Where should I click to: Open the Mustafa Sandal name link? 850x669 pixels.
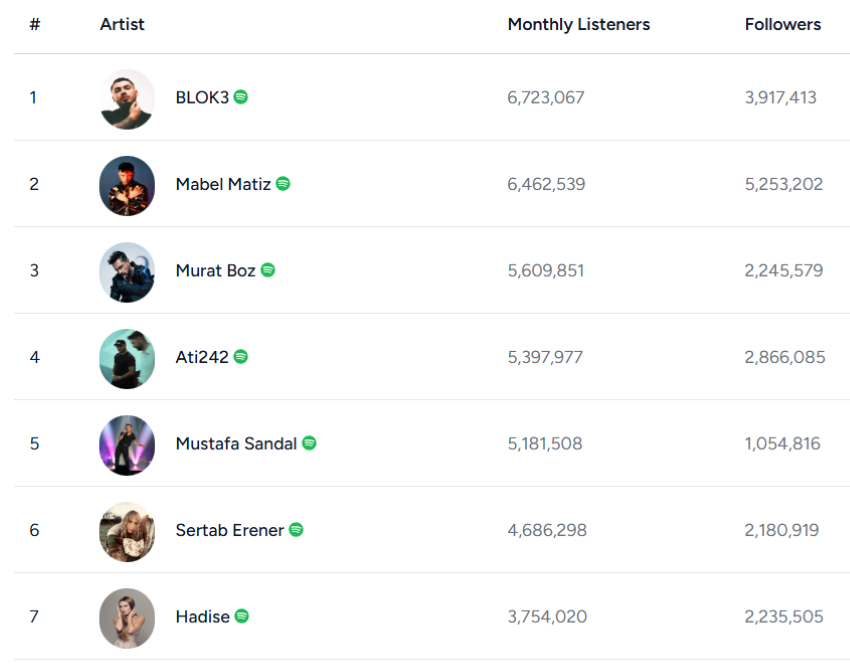pos(236,443)
